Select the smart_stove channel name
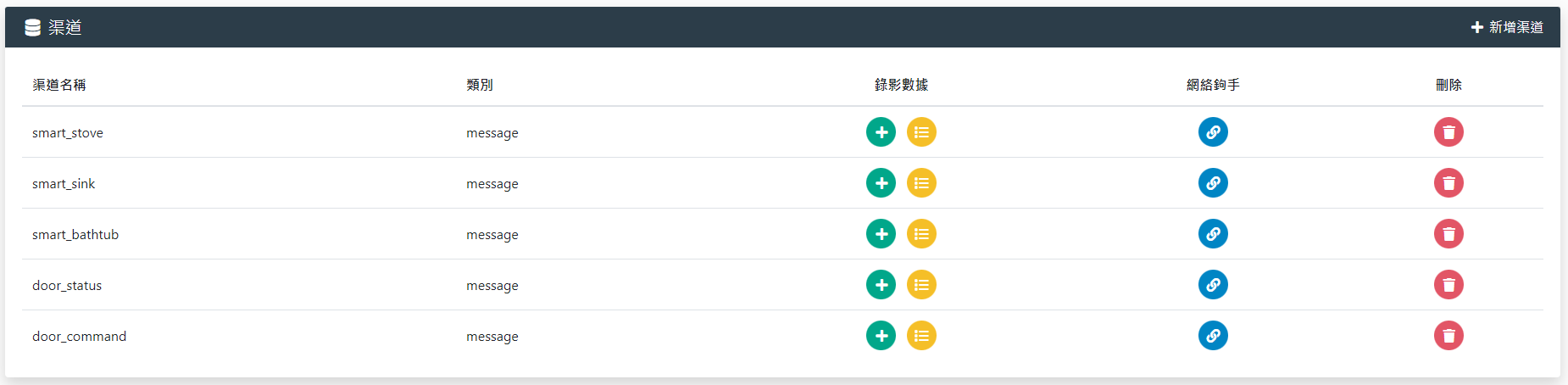The image size is (1568, 385). click(68, 133)
